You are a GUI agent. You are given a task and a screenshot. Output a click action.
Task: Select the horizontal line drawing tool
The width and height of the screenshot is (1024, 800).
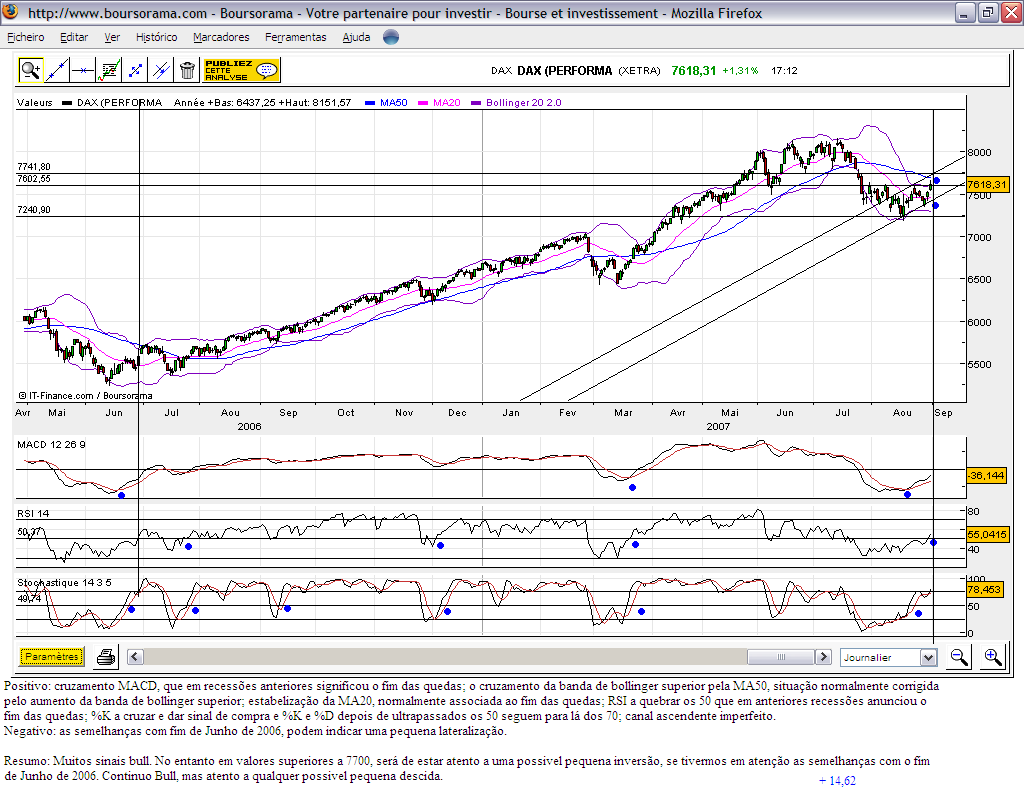[83, 70]
